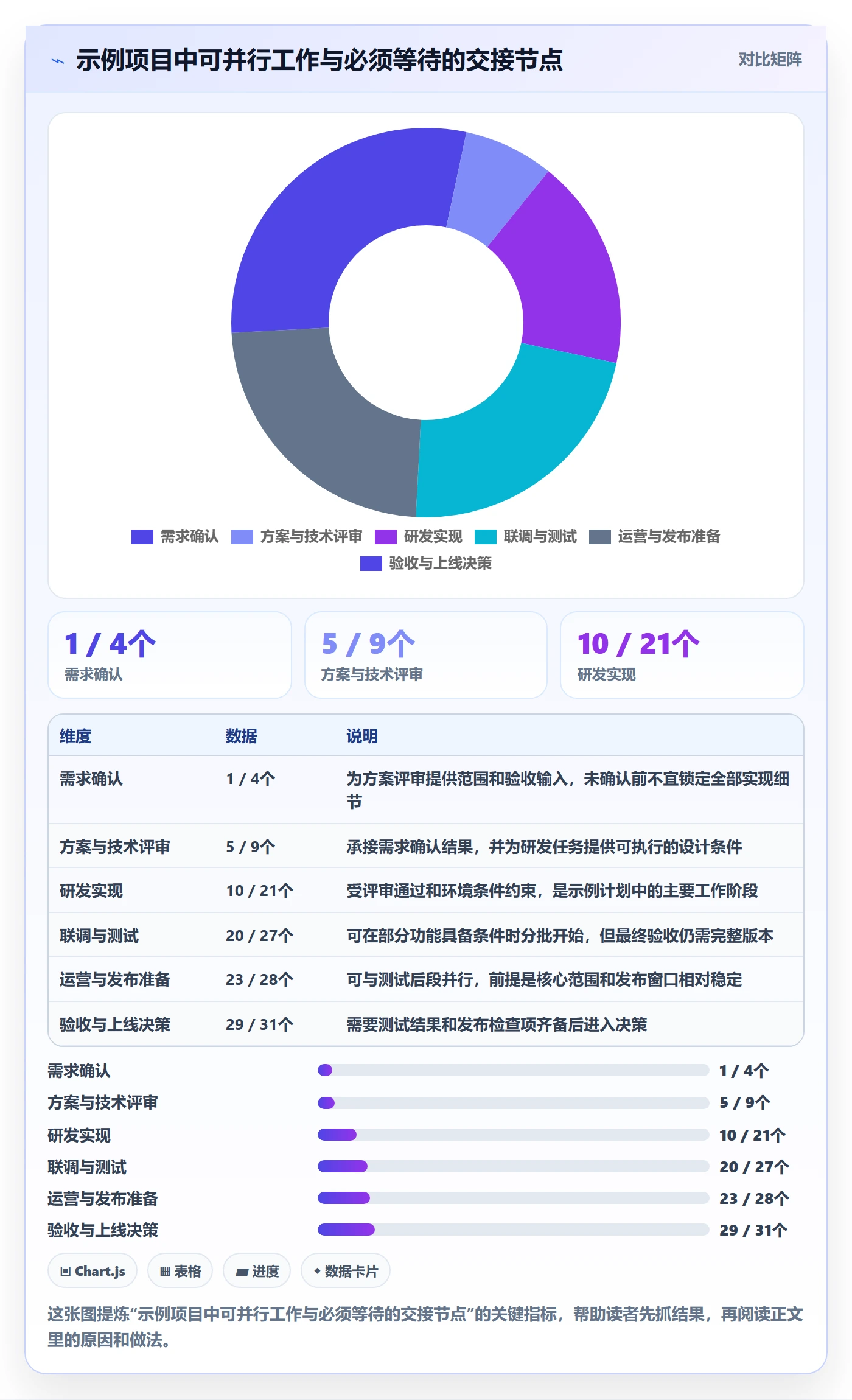Click the 联调与测试 progress bar

pos(514,1166)
